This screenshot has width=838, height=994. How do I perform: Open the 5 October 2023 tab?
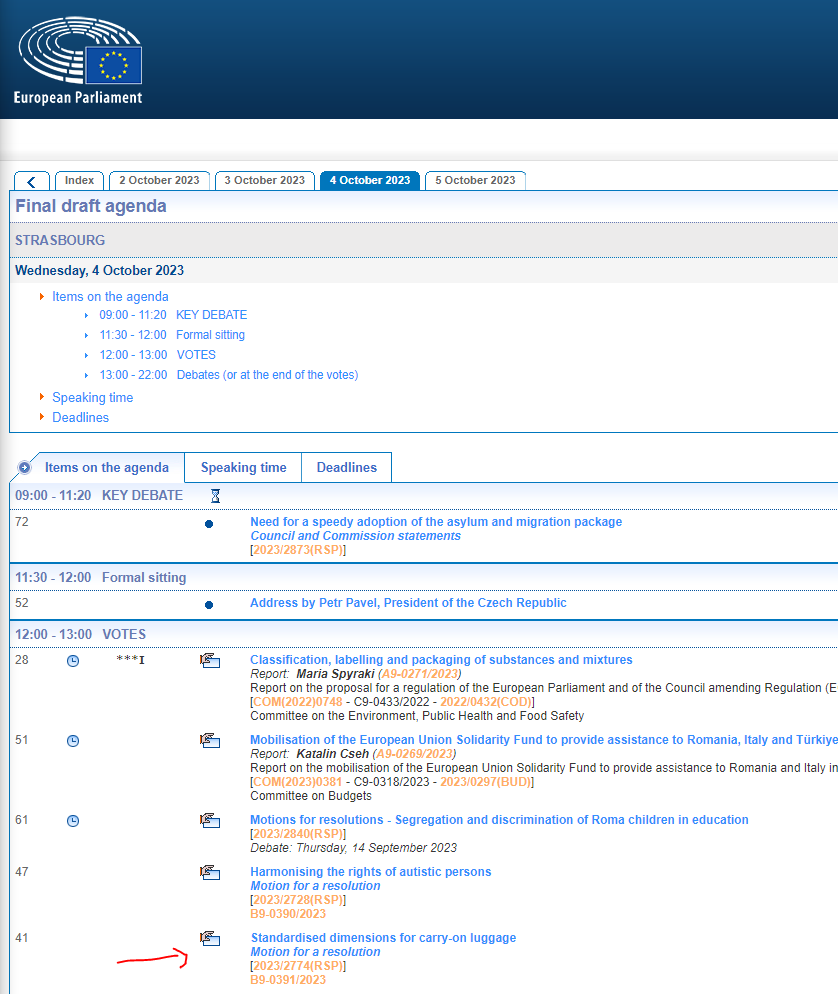coord(475,180)
